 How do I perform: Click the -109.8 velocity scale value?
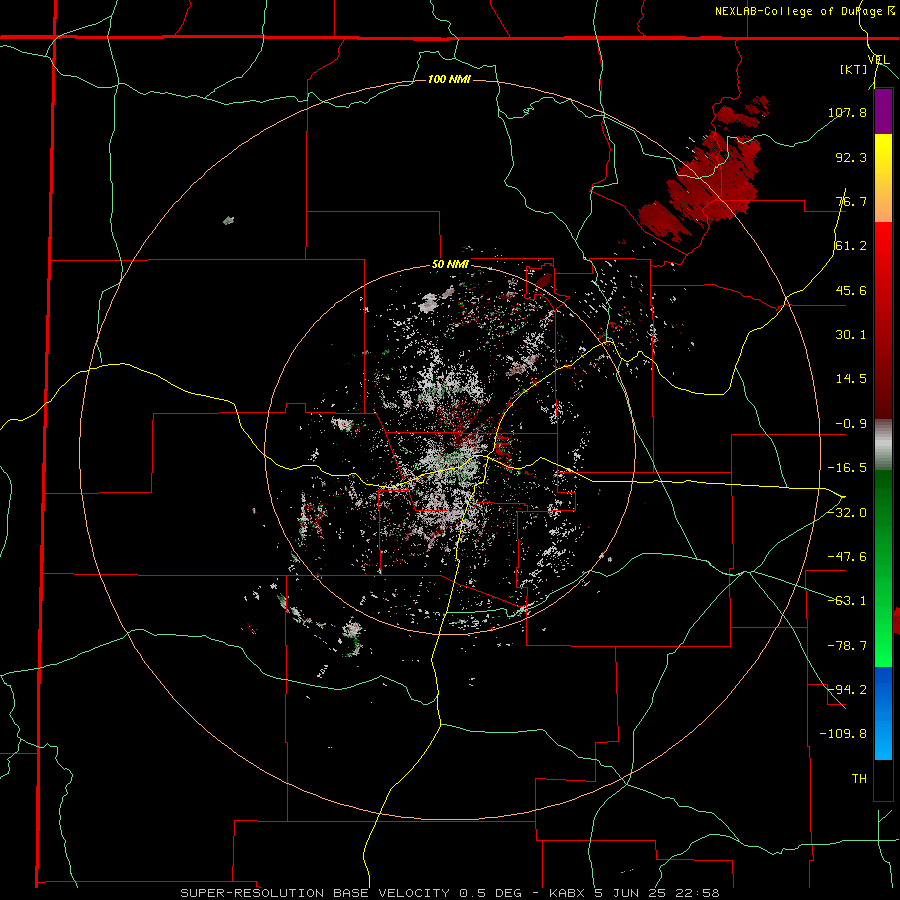[x=843, y=734]
